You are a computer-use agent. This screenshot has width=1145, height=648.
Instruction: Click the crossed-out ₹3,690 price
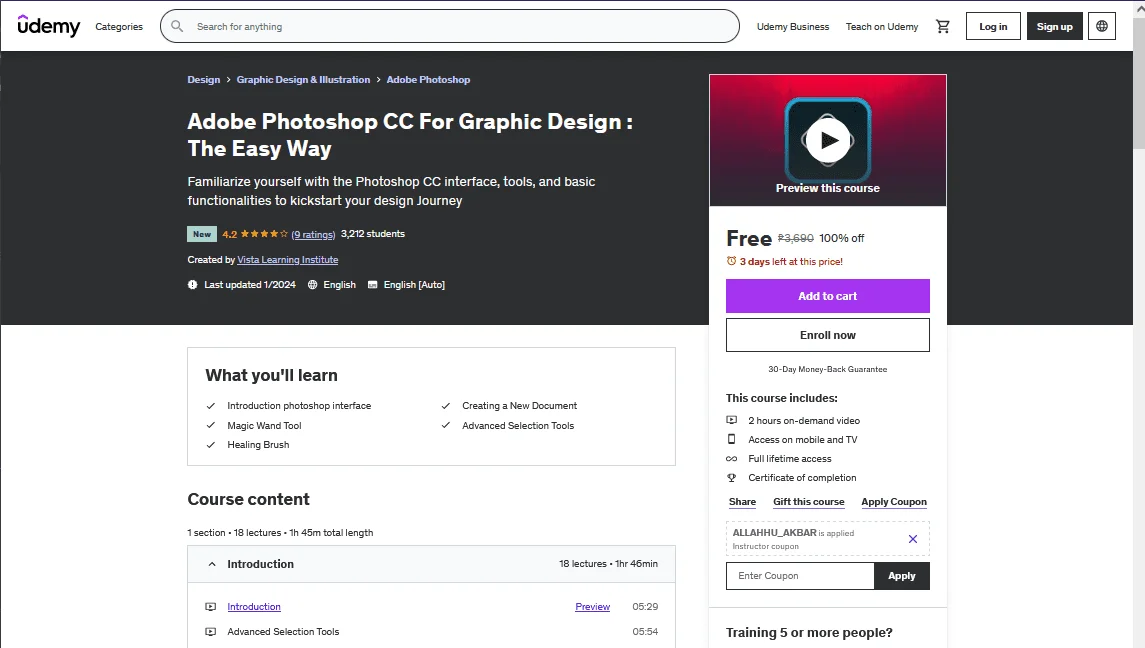pyautogui.click(x=795, y=238)
